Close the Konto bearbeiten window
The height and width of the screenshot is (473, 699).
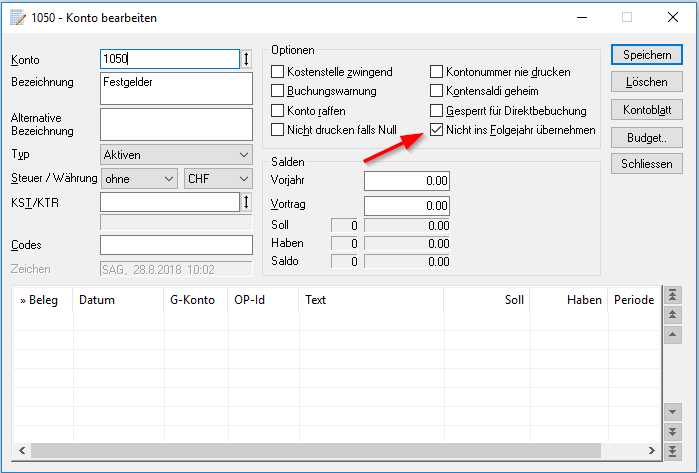point(673,17)
